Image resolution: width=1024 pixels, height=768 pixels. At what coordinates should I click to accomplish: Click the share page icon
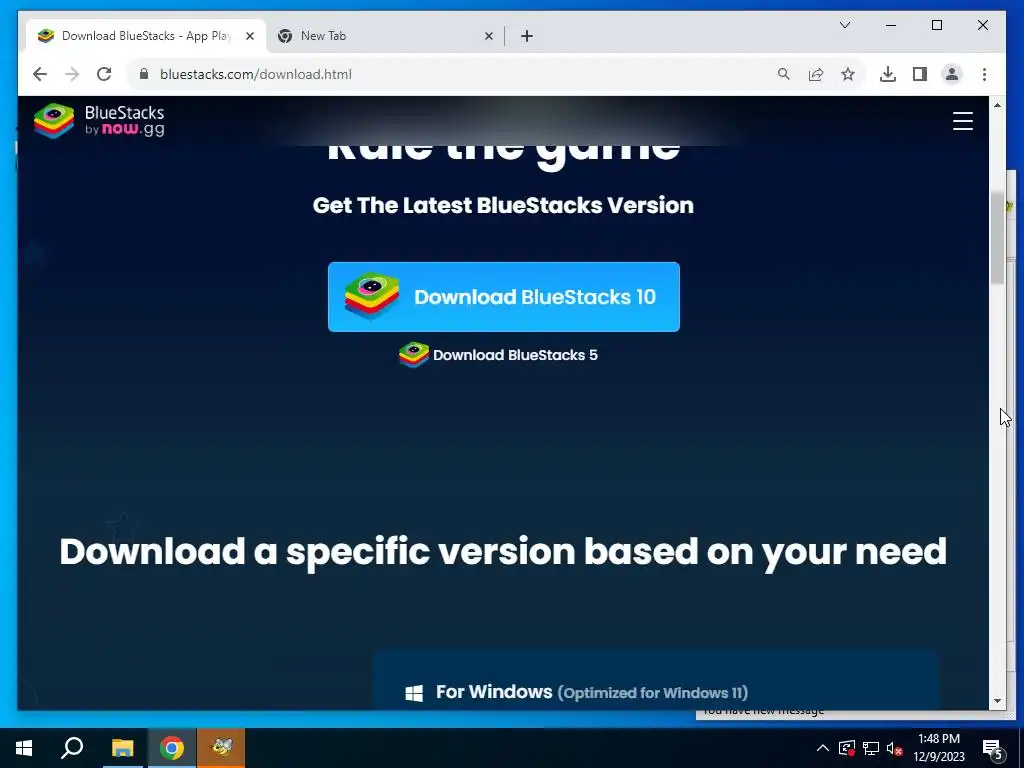[816, 74]
